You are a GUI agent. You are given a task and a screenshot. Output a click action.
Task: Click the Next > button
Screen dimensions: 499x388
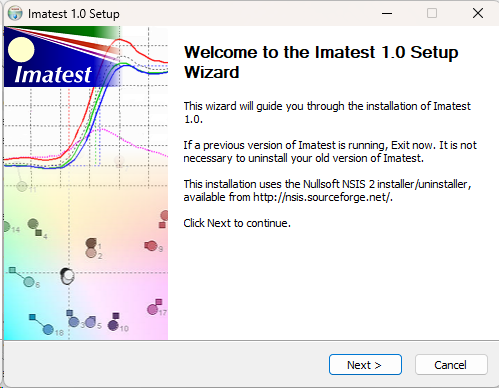pos(365,365)
